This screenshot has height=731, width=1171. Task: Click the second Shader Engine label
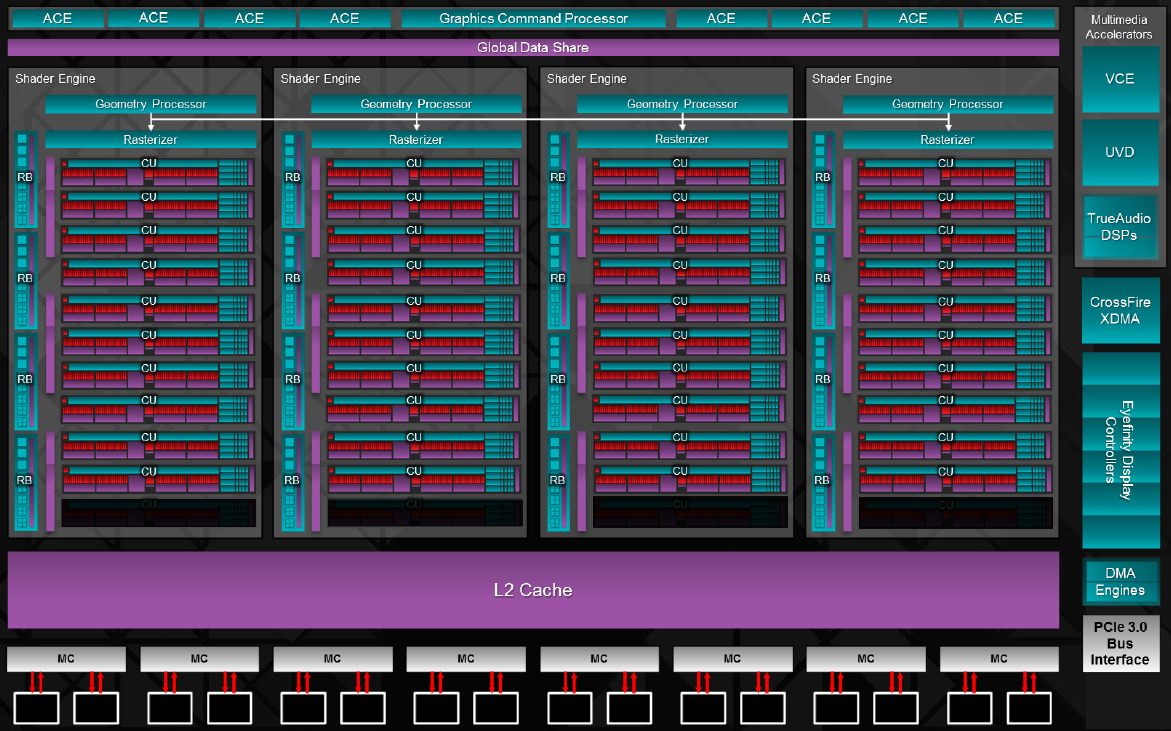tap(320, 78)
